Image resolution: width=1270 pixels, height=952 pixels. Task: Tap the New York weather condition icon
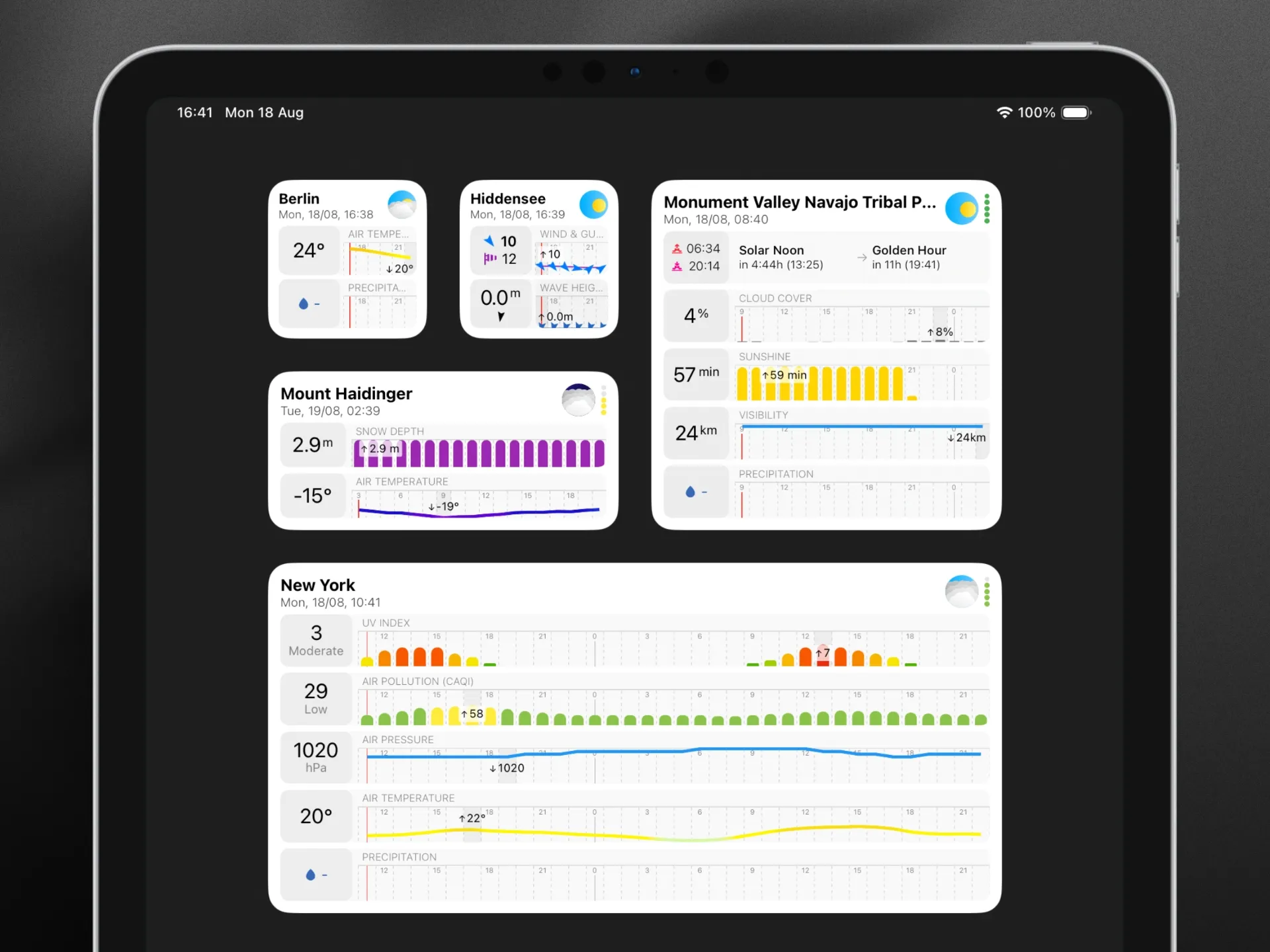[961, 591]
